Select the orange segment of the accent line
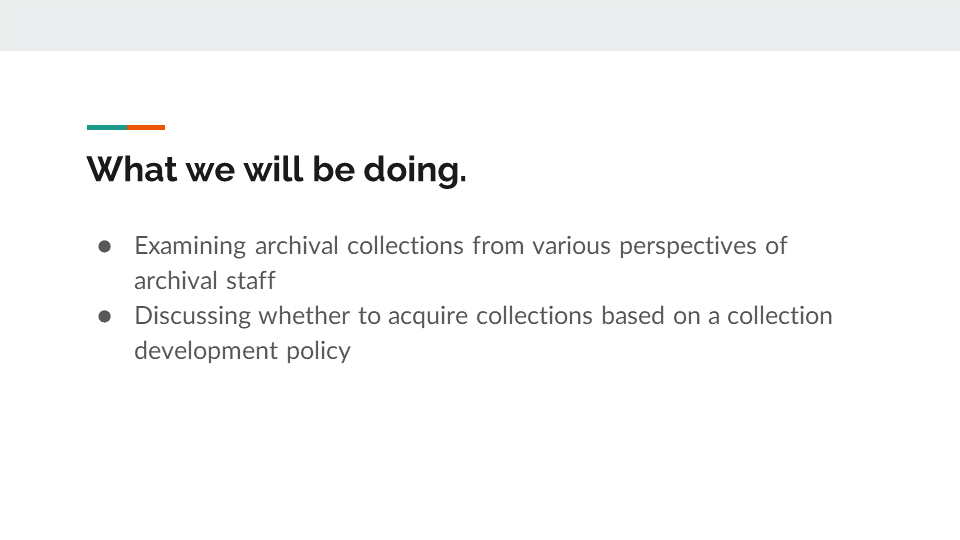 coord(146,127)
